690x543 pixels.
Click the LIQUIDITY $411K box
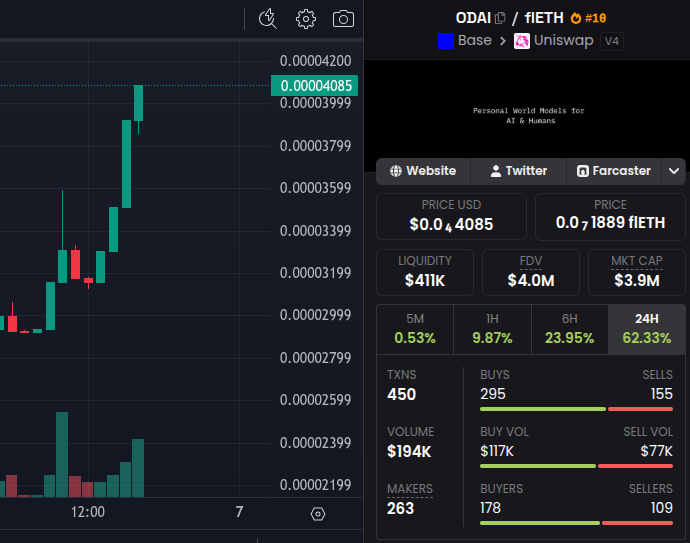425,272
